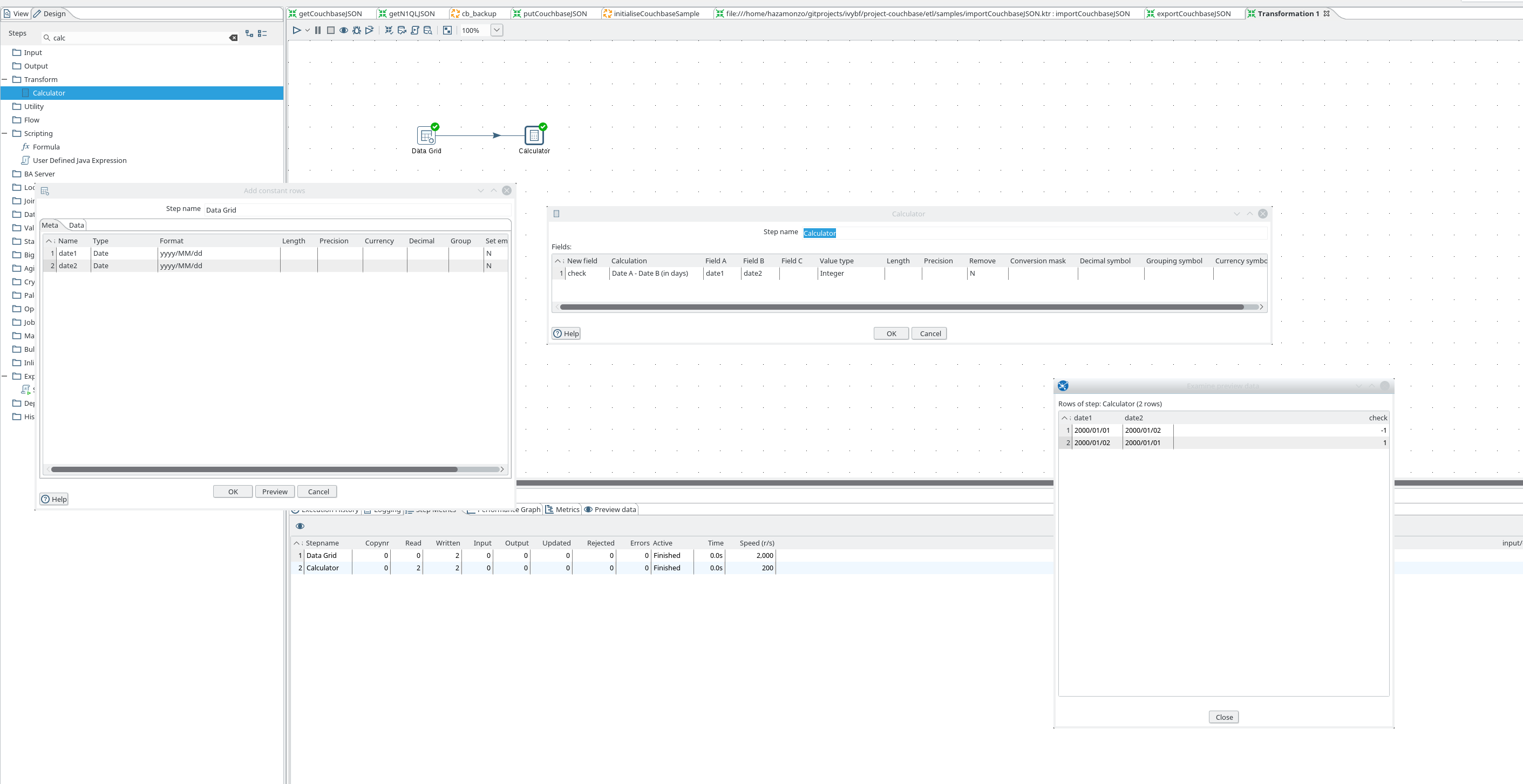Pause the running transformation
1523x784 pixels.
pyautogui.click(x=318, y=30)
